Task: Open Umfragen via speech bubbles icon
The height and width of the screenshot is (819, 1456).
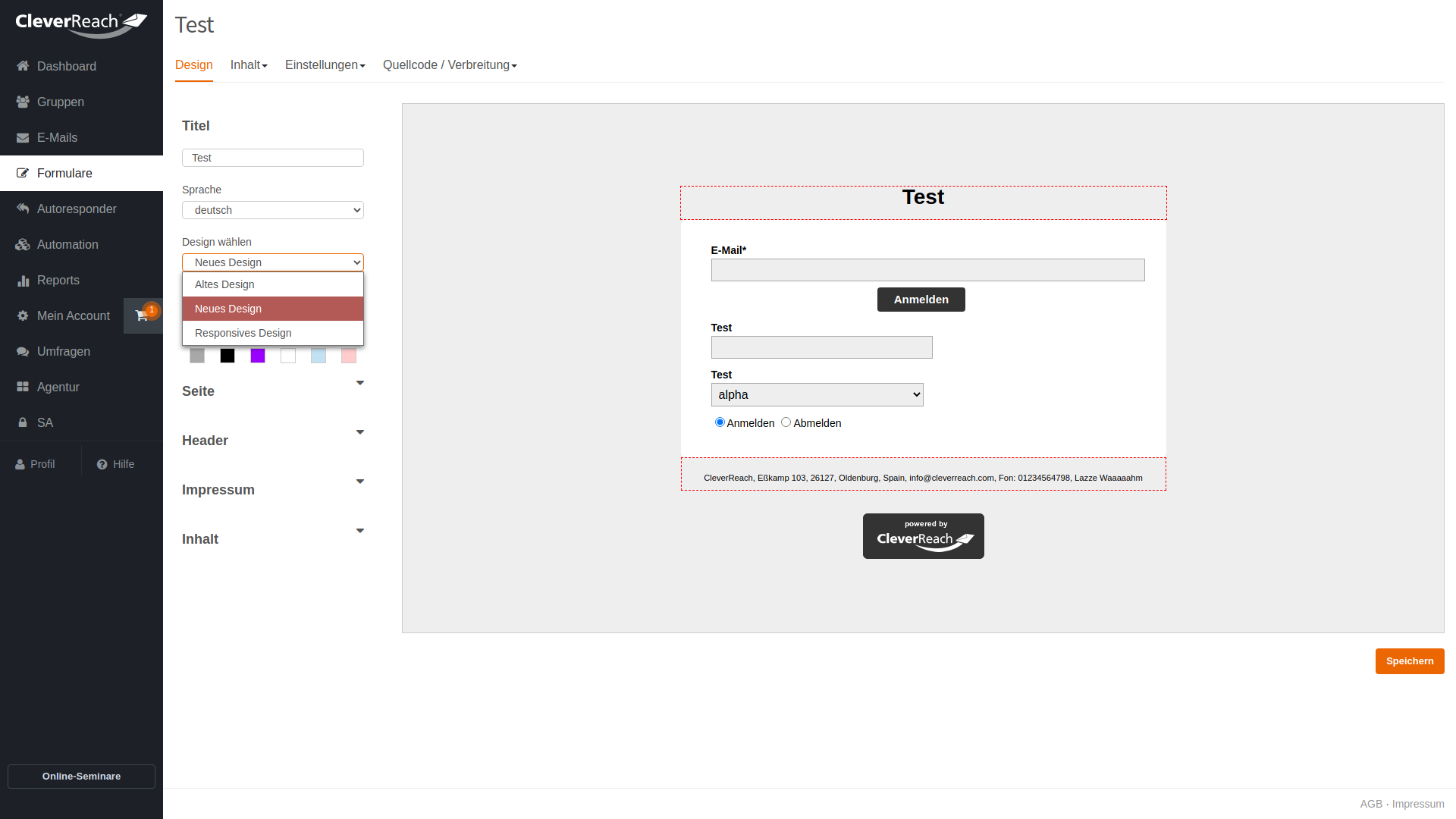Action: pos(23,351)
